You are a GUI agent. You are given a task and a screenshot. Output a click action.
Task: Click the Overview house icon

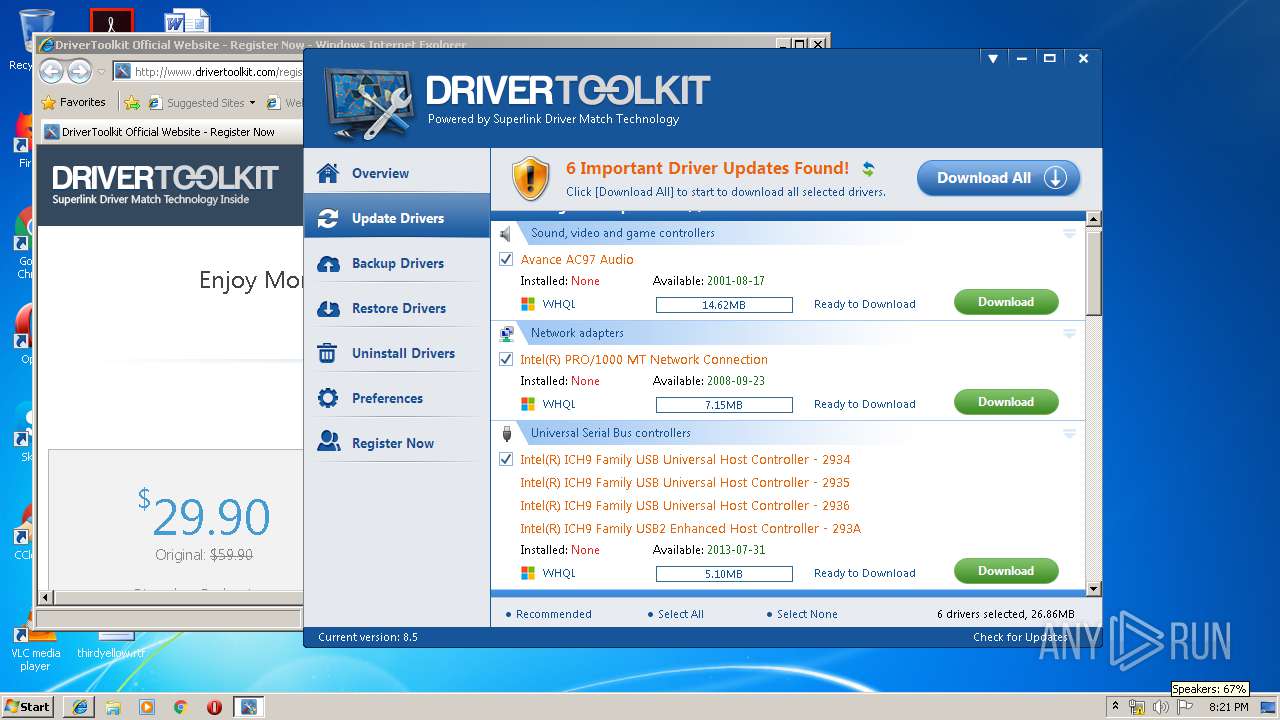(x=328, y=173)
